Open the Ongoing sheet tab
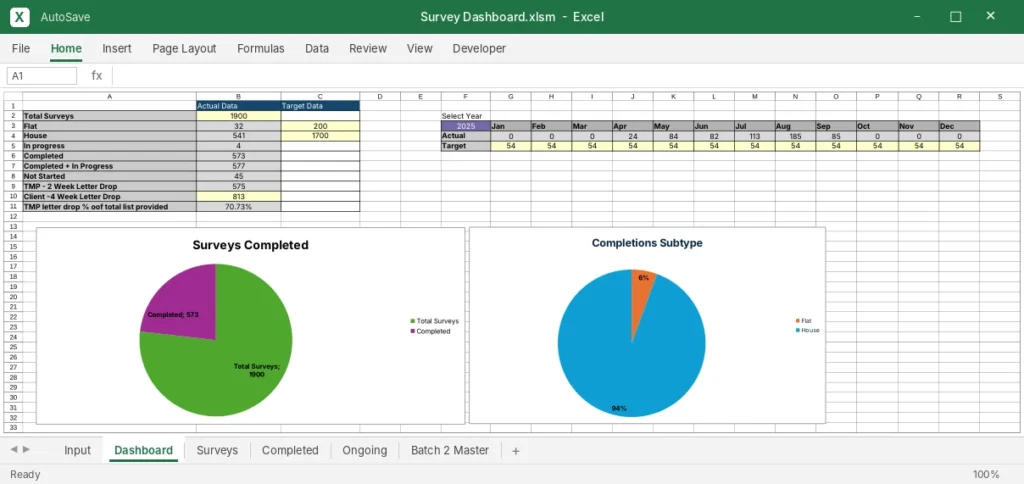The height and width of the screenshot is (484, 1024). (364, 450)
